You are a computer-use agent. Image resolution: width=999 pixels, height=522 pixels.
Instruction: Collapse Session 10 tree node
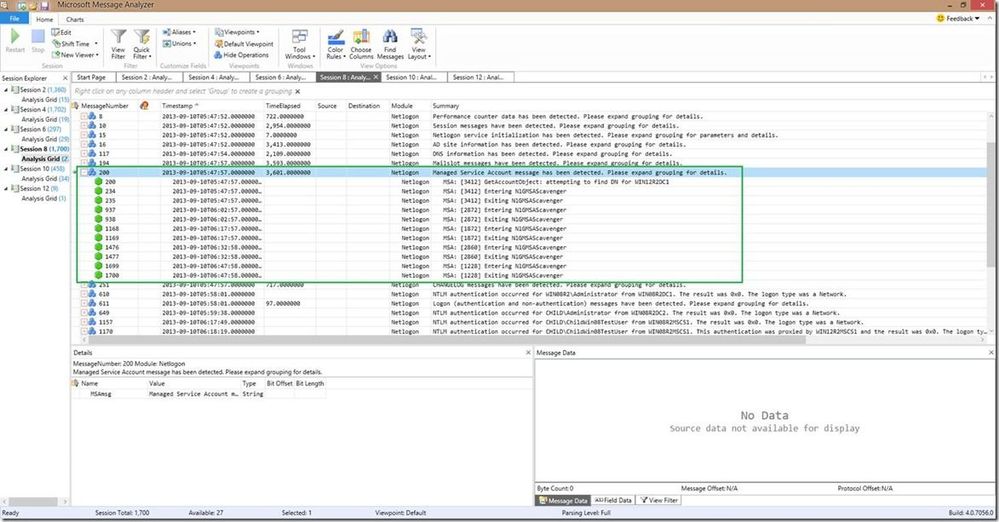[6, 169]
